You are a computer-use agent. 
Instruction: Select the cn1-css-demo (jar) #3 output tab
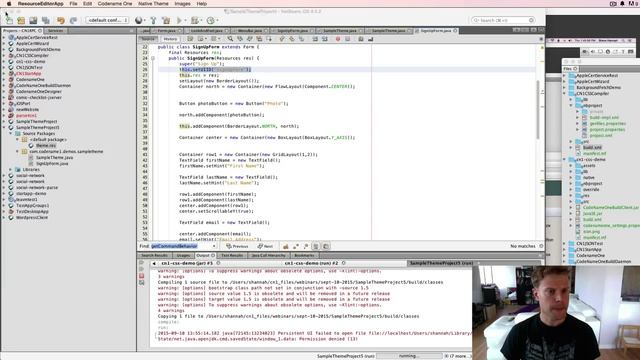pos(187,263)
